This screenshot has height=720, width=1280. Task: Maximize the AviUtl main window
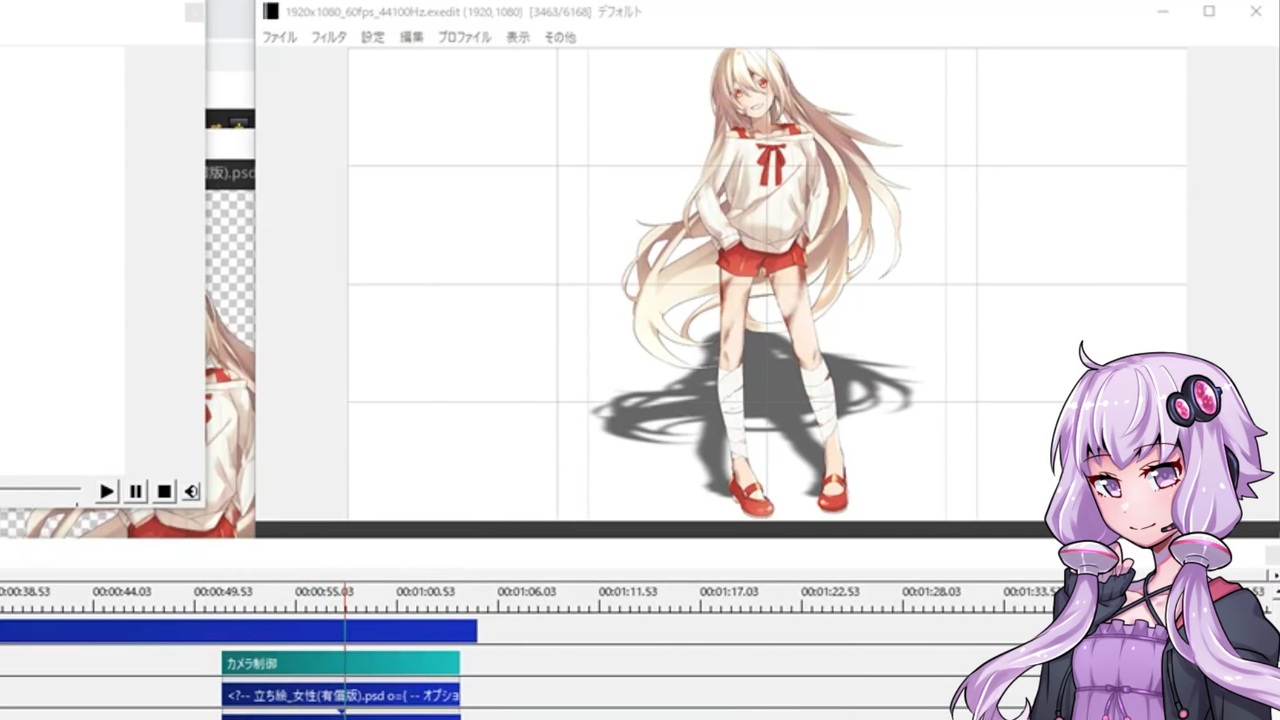pos(1209,12)
